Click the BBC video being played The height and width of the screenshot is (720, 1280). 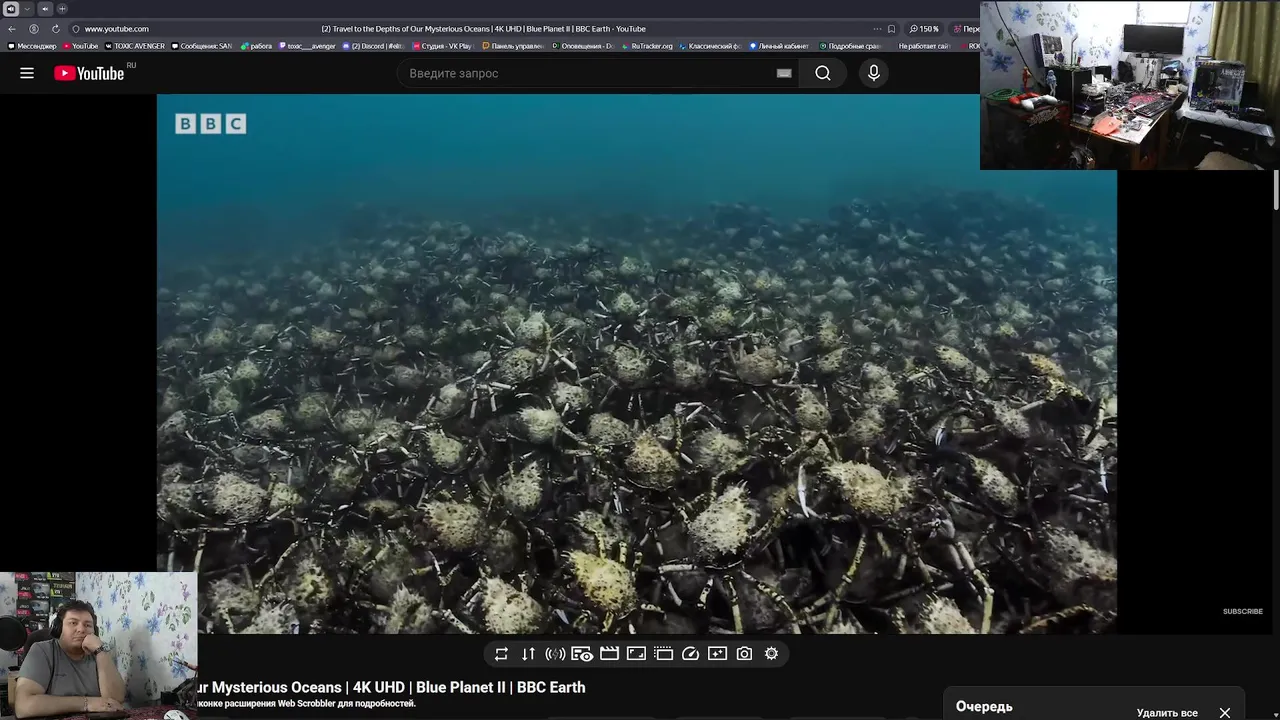(636, 364)
